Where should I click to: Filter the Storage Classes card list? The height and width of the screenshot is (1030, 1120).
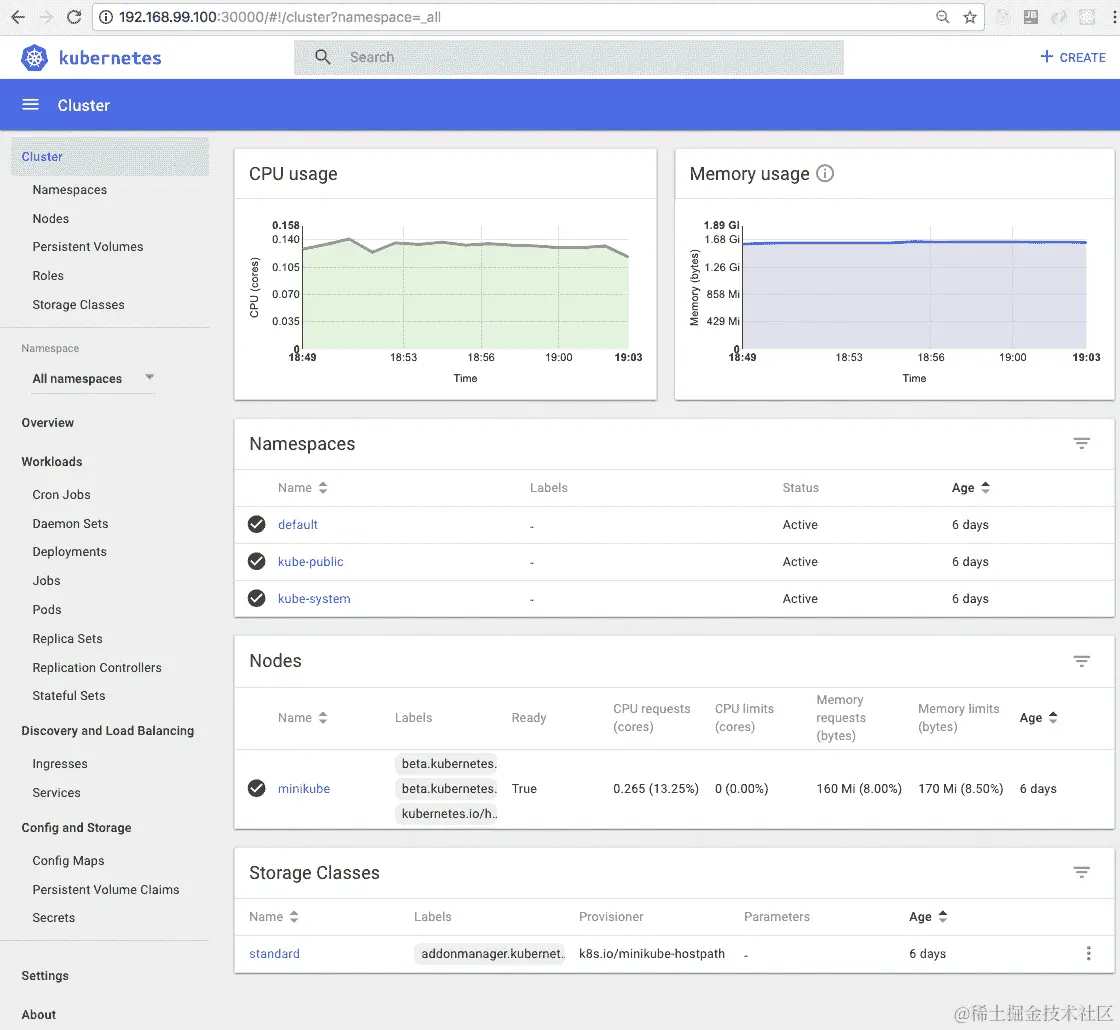click(x=1081, y=872)
